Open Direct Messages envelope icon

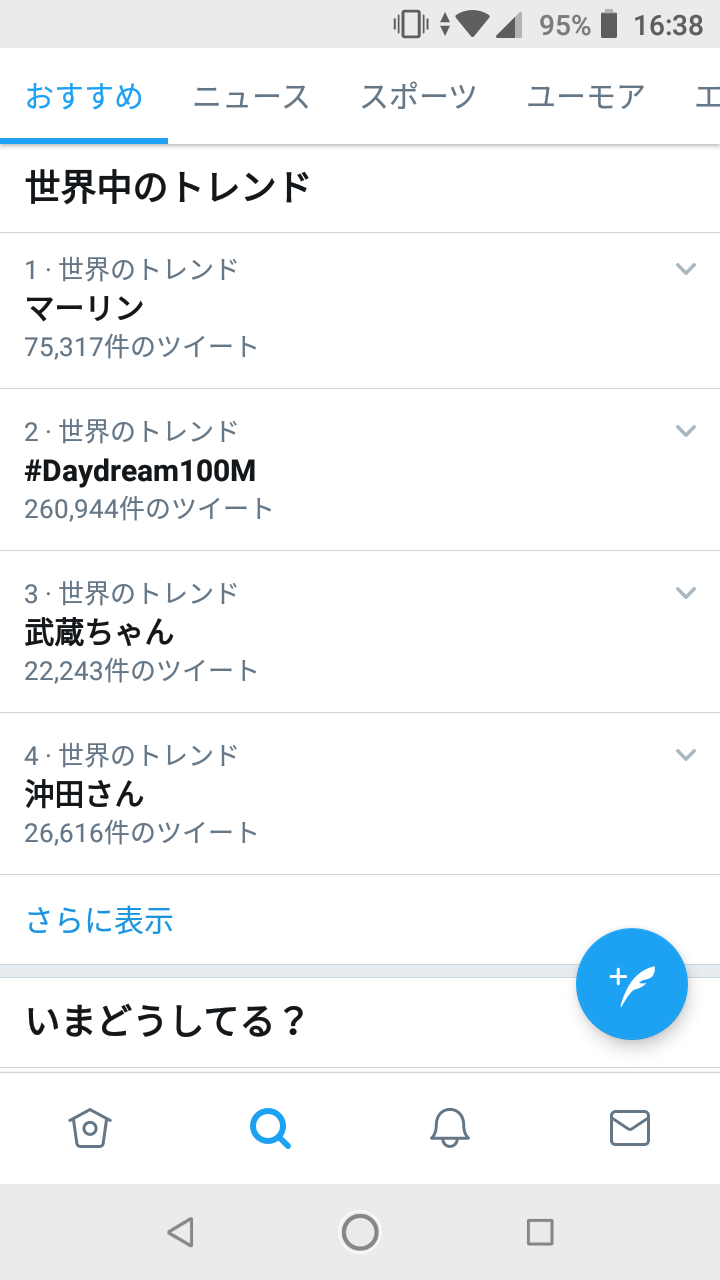tap(630, 1128)
